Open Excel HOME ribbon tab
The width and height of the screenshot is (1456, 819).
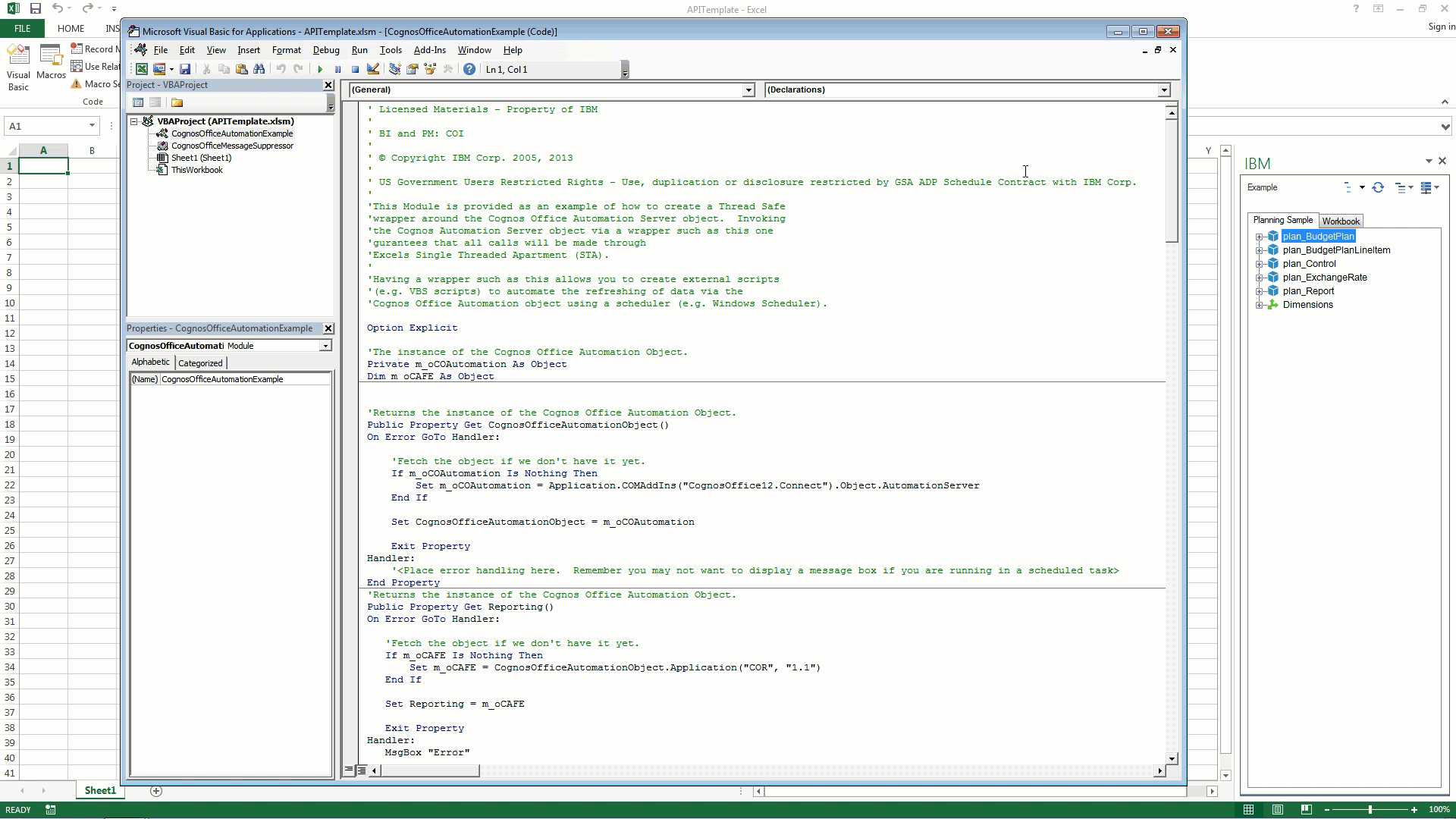(71, 28)
